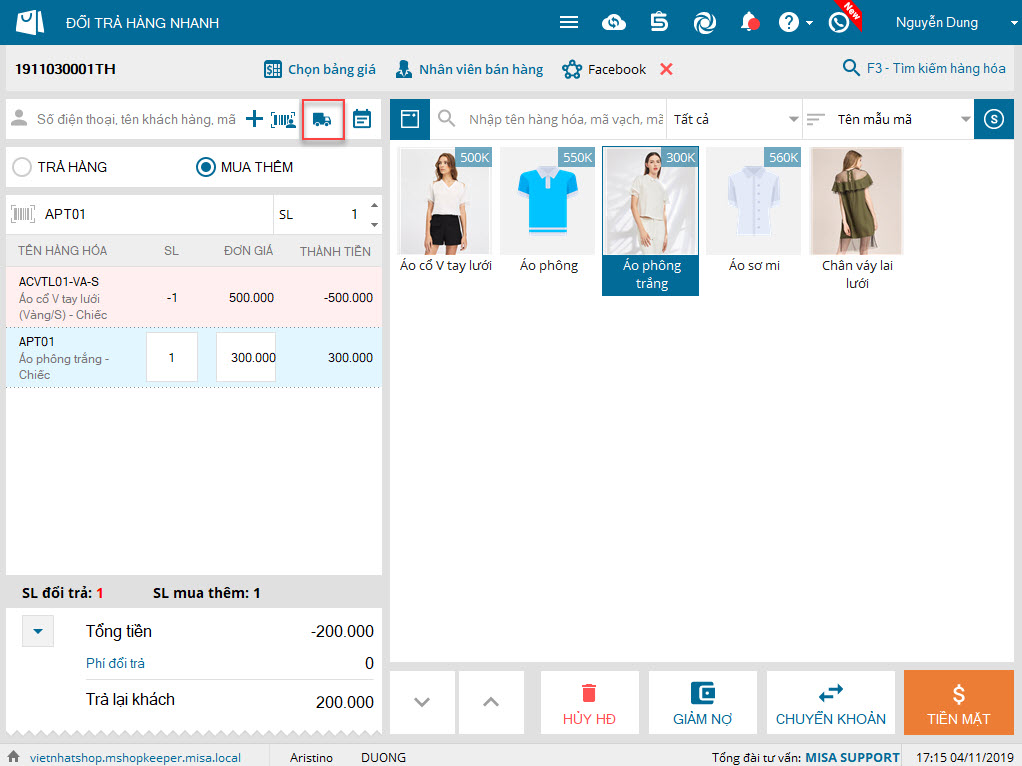
Task: Increase SL quantity with up arrow
Action: pos(374,205)
